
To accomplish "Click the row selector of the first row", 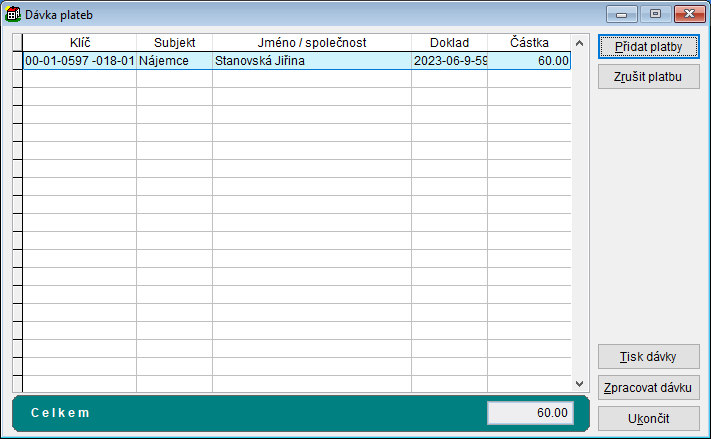I will click(17, 61).
